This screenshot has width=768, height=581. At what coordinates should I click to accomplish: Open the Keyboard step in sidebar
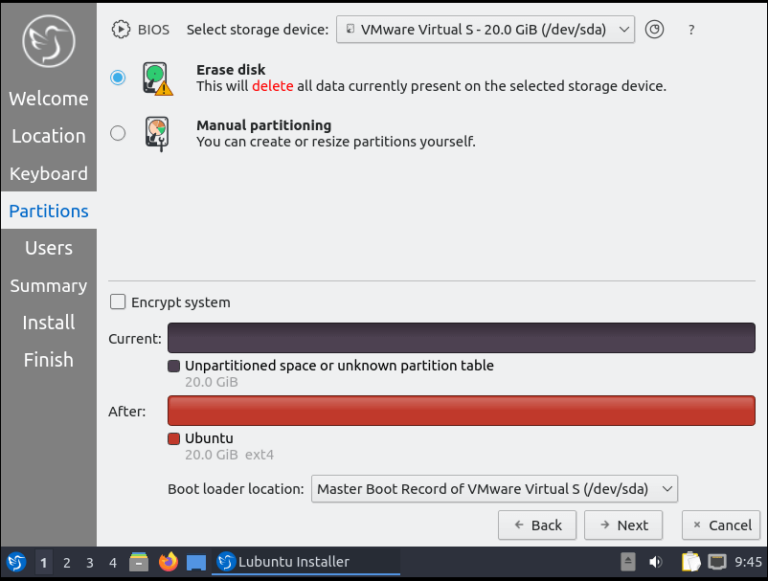pyautogui.click(x=48, y=173)
